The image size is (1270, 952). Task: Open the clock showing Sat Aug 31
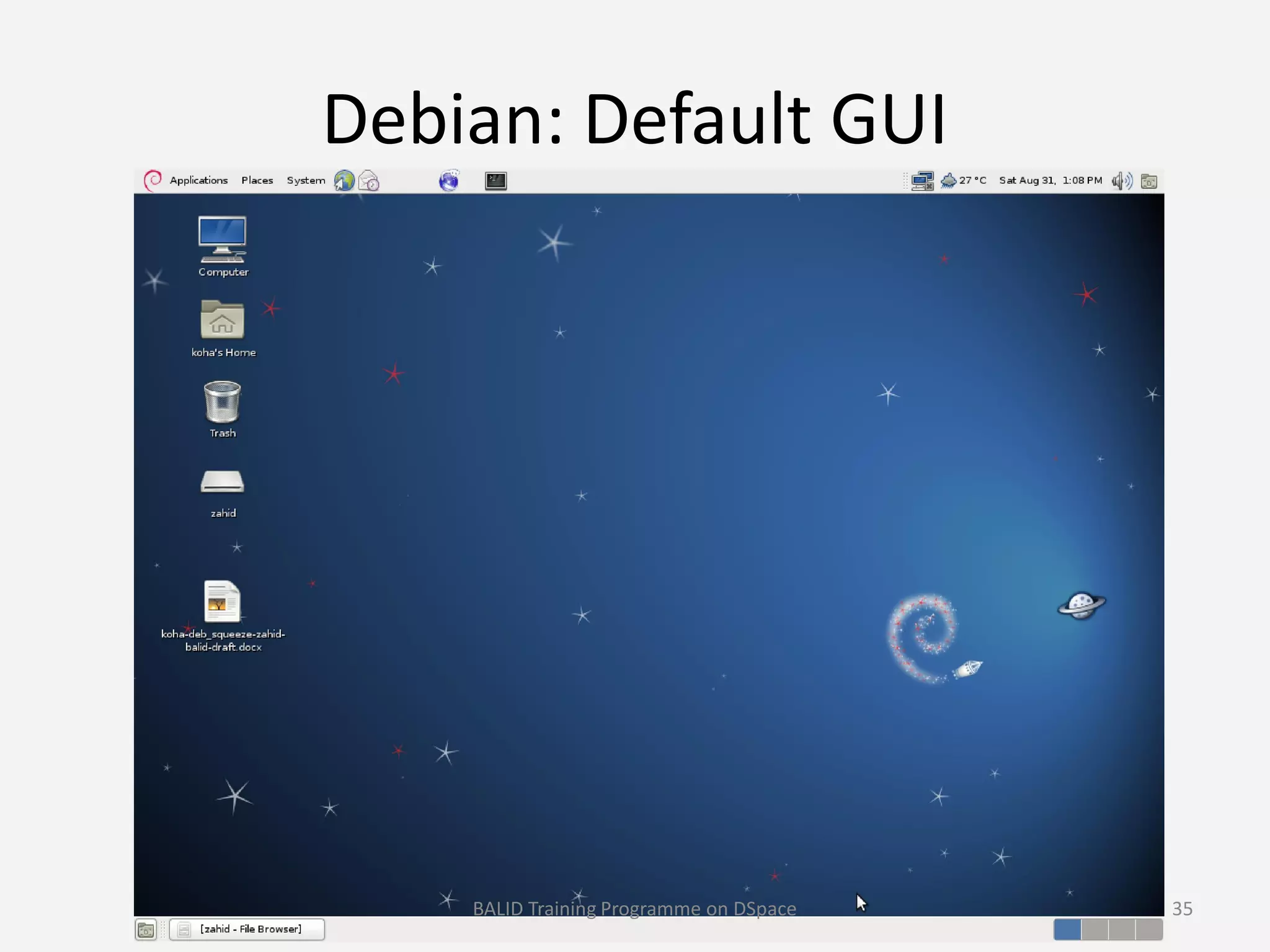point(1050,180)
